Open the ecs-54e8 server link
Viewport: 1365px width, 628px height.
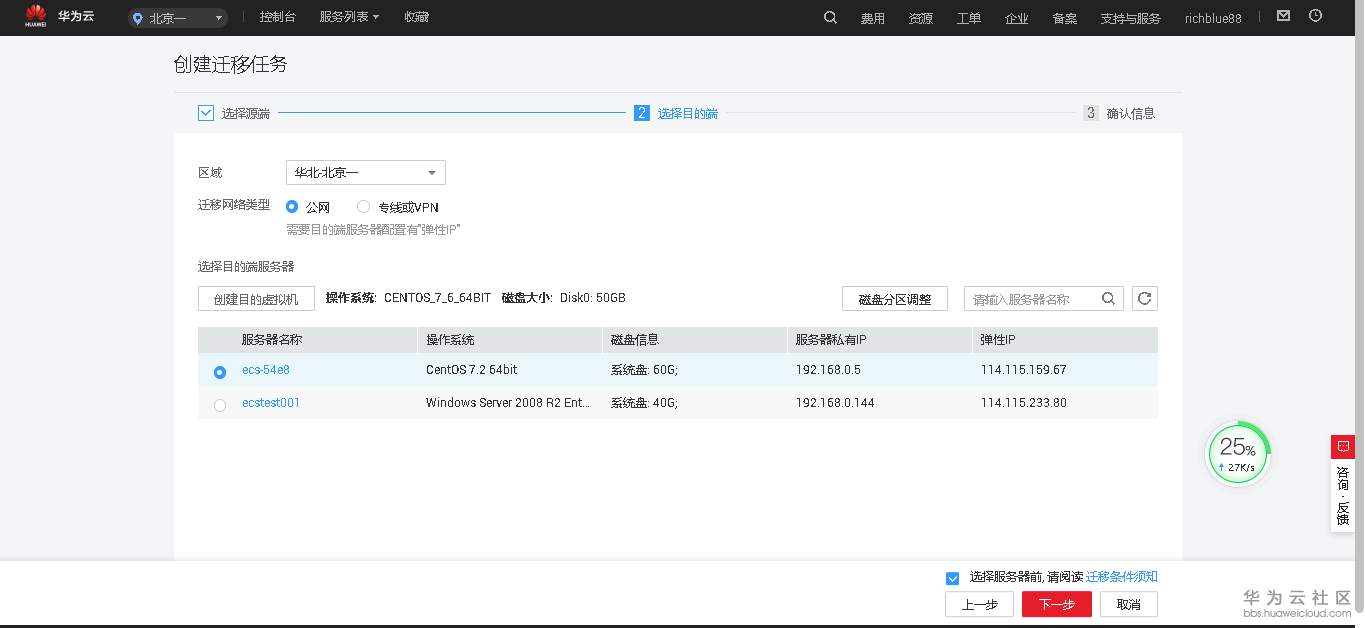click(266, 370)
